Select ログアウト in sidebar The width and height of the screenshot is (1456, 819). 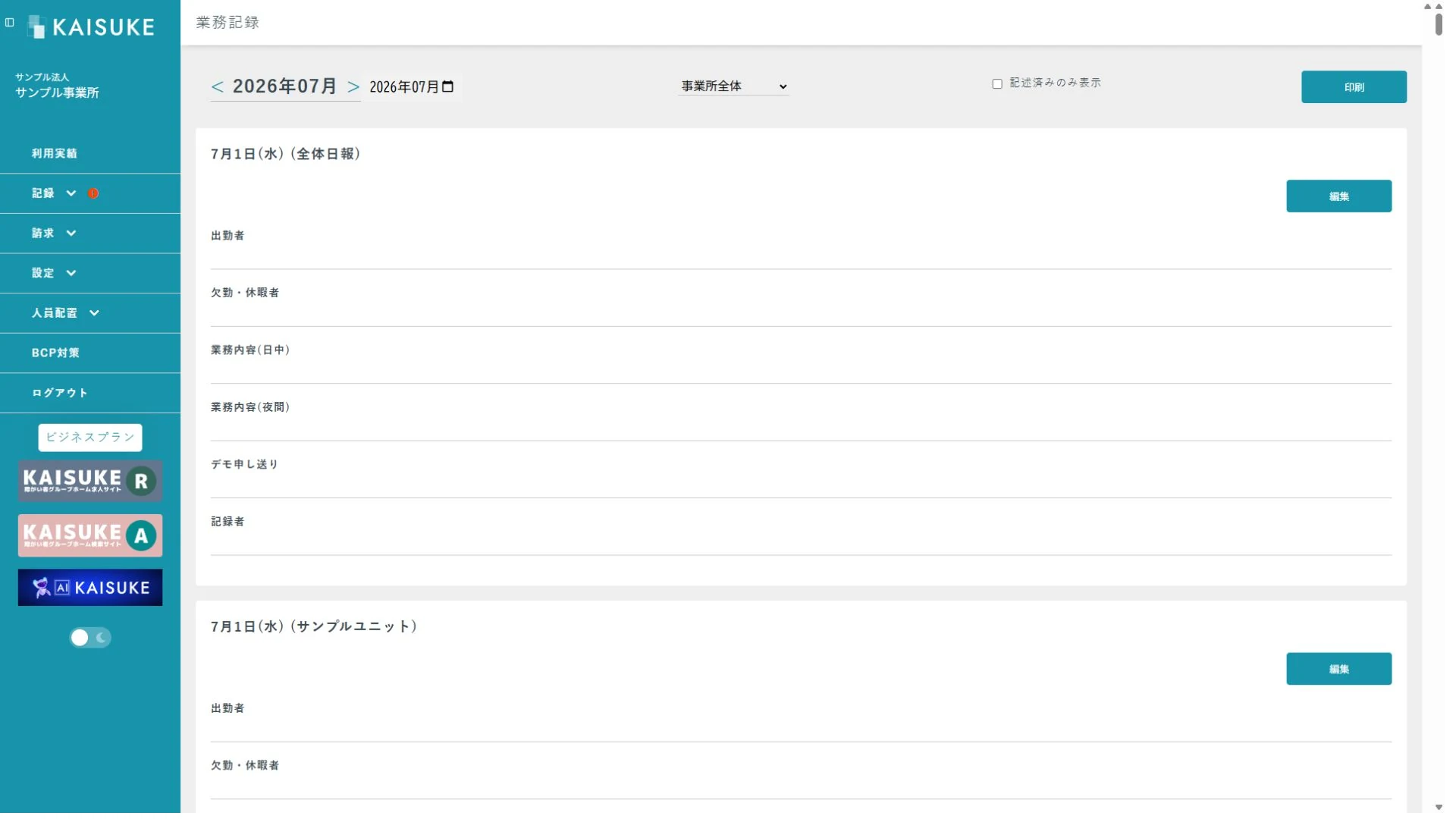[90, 393]
